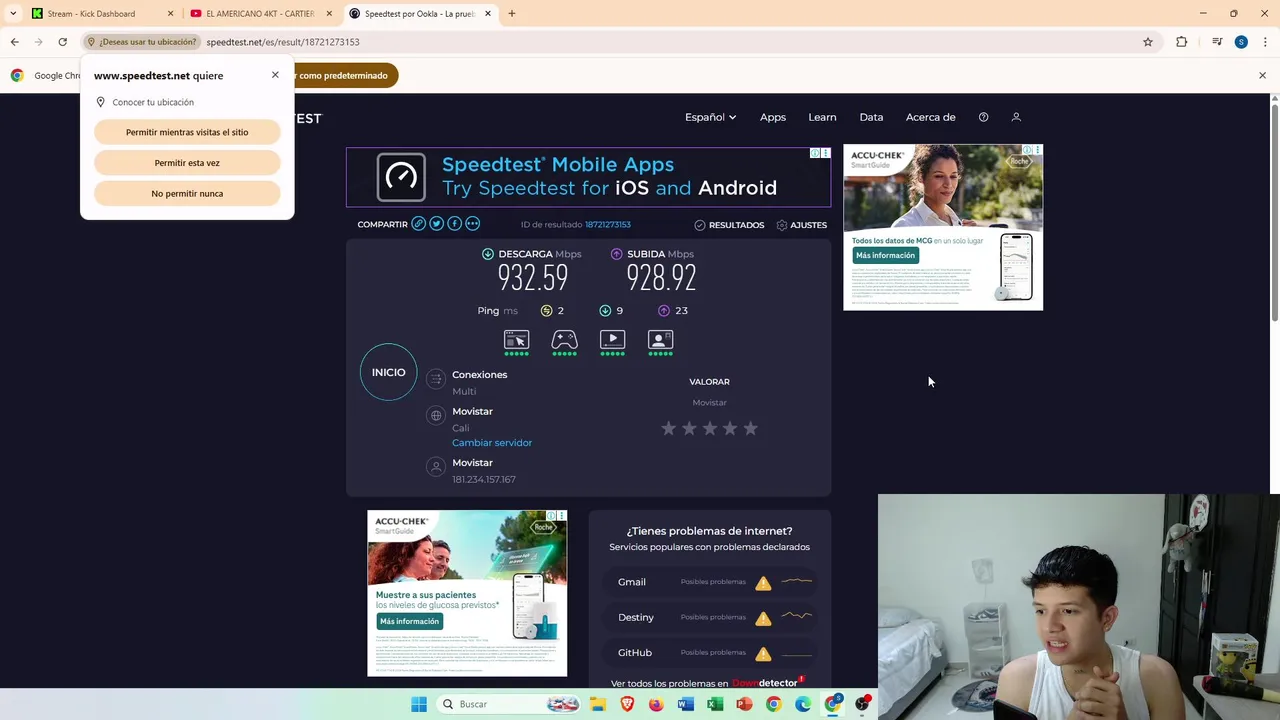Click the globe server icon beside Movistar Cali
This screenshot has width=1280, height=720.
pos(435,415)
